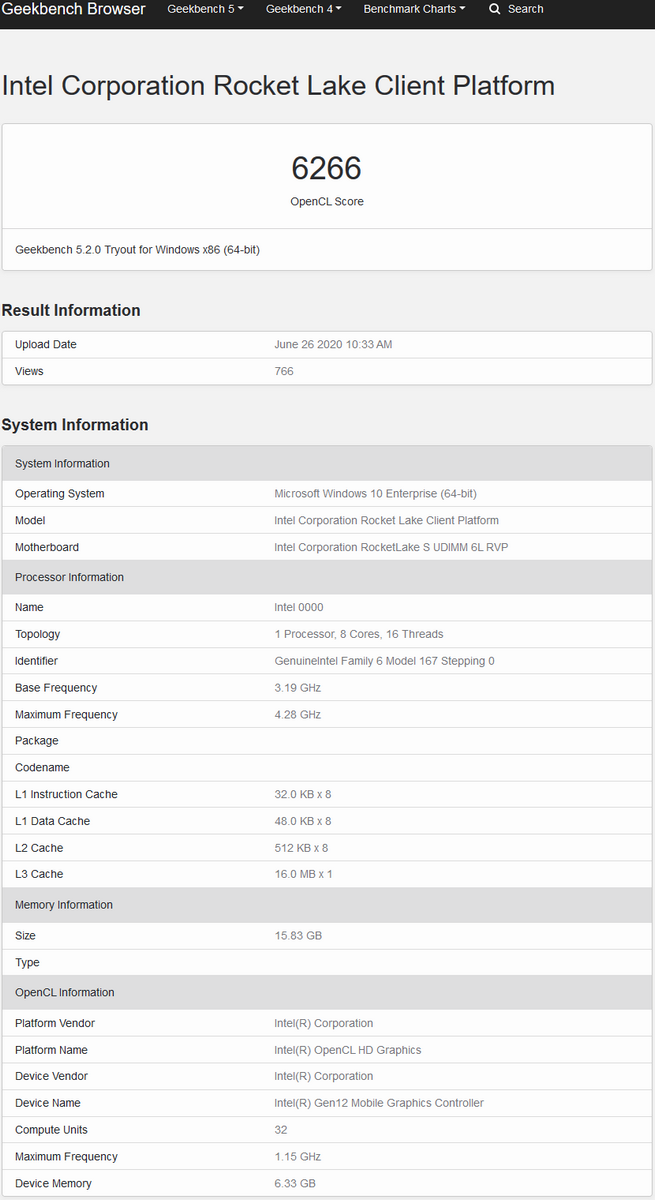Select Device Vendor value Intel(R) Corporation

point(323,1077)
